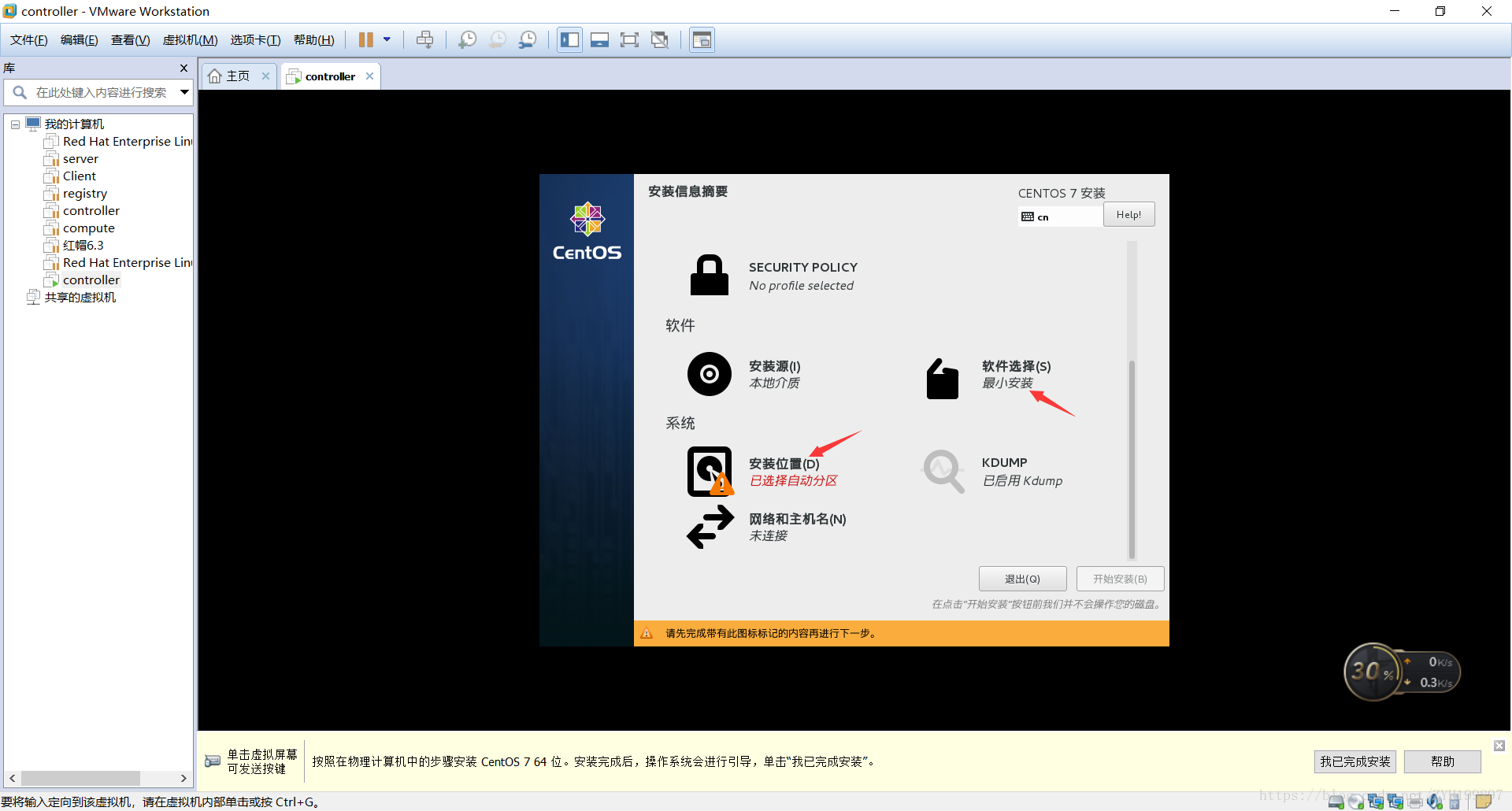Click the message log note icon
Viewport: 1512px width, 811px height.
[1484, 802]
